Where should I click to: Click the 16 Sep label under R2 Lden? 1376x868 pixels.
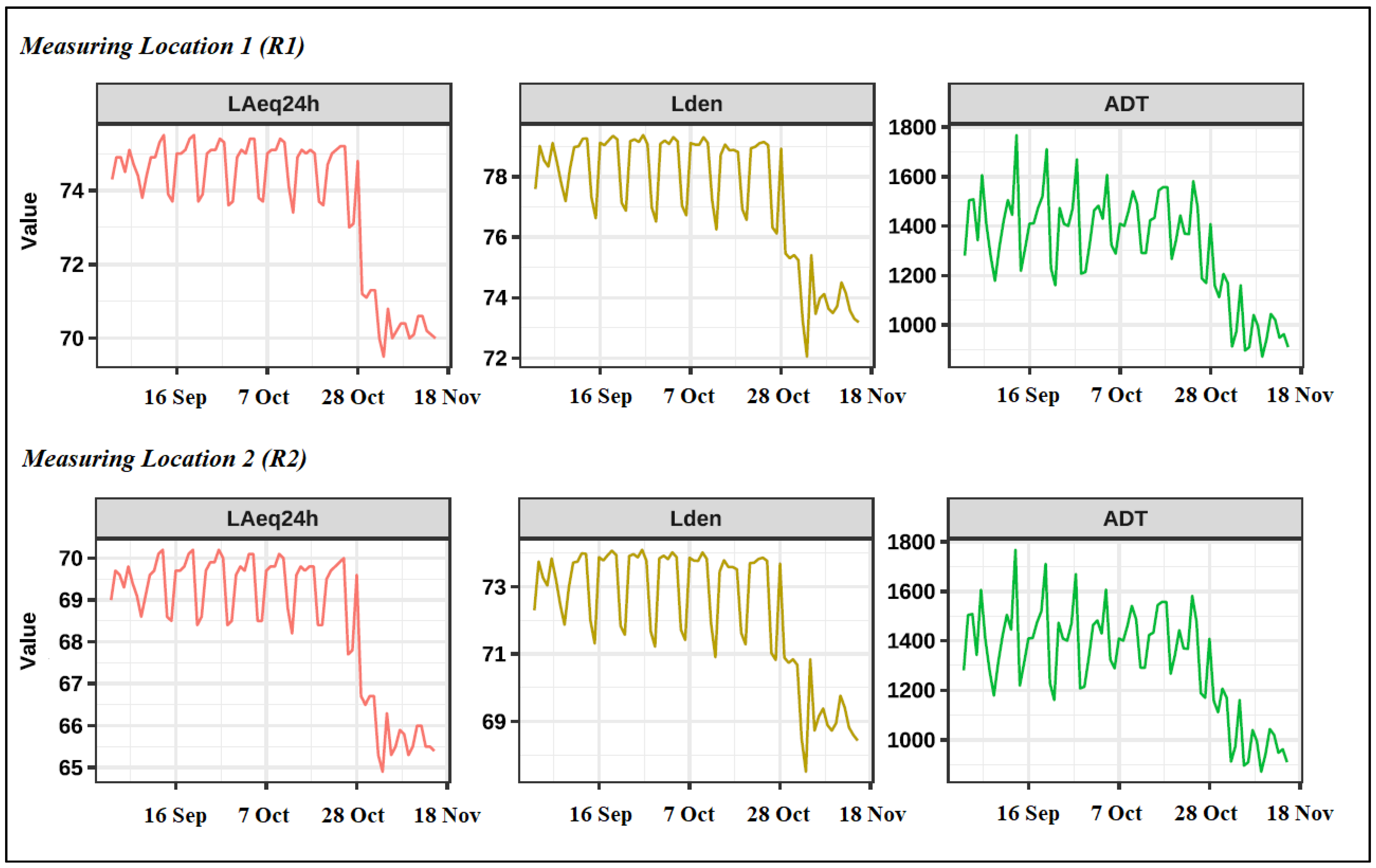pyautogui.click(x=600, y=814)
